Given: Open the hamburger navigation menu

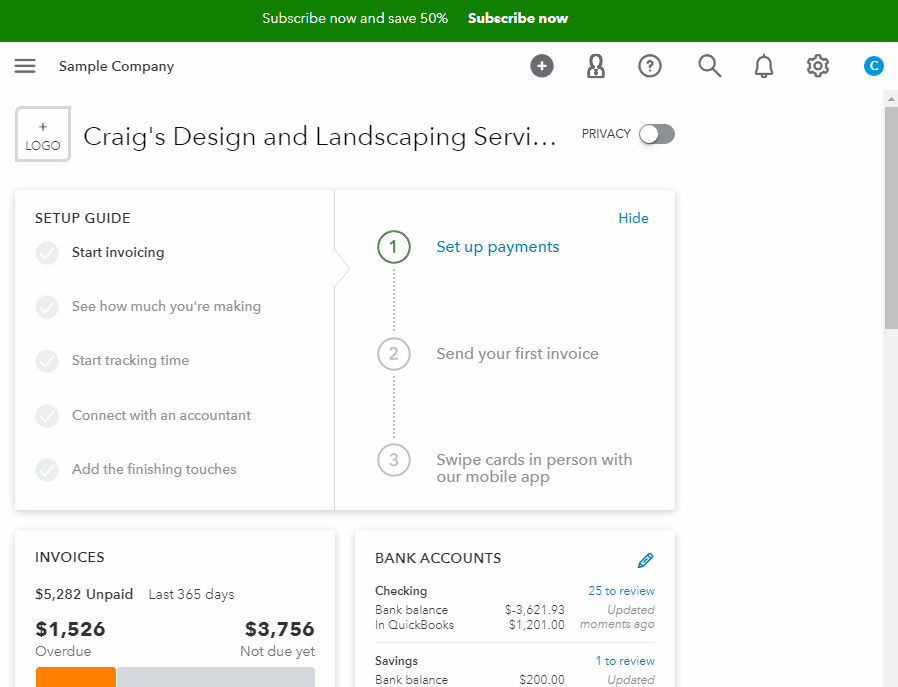Looking at the screenshot, I should [x=25, y=66].
